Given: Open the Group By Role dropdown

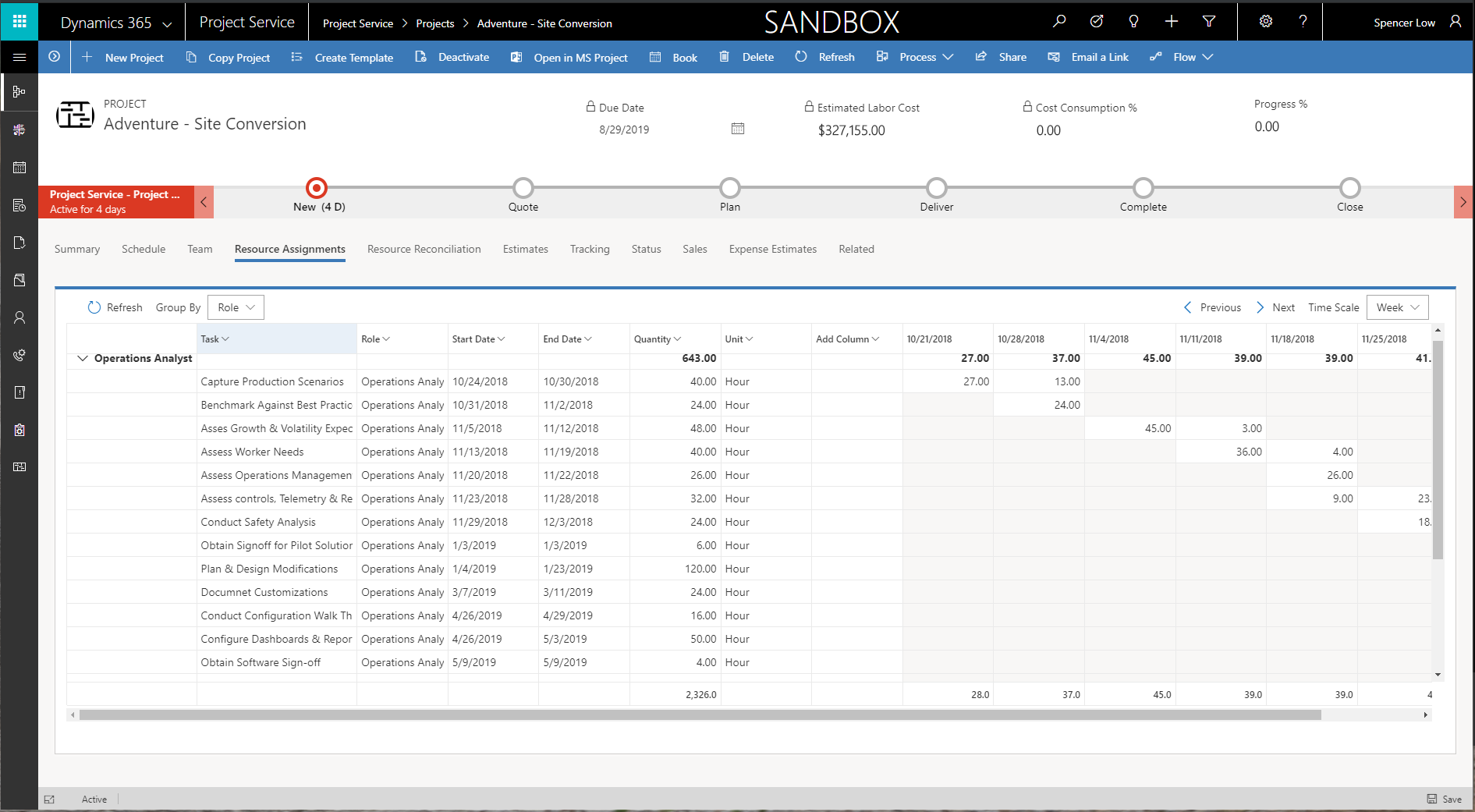Looking at the screenshot, I should tap(236, 307).
